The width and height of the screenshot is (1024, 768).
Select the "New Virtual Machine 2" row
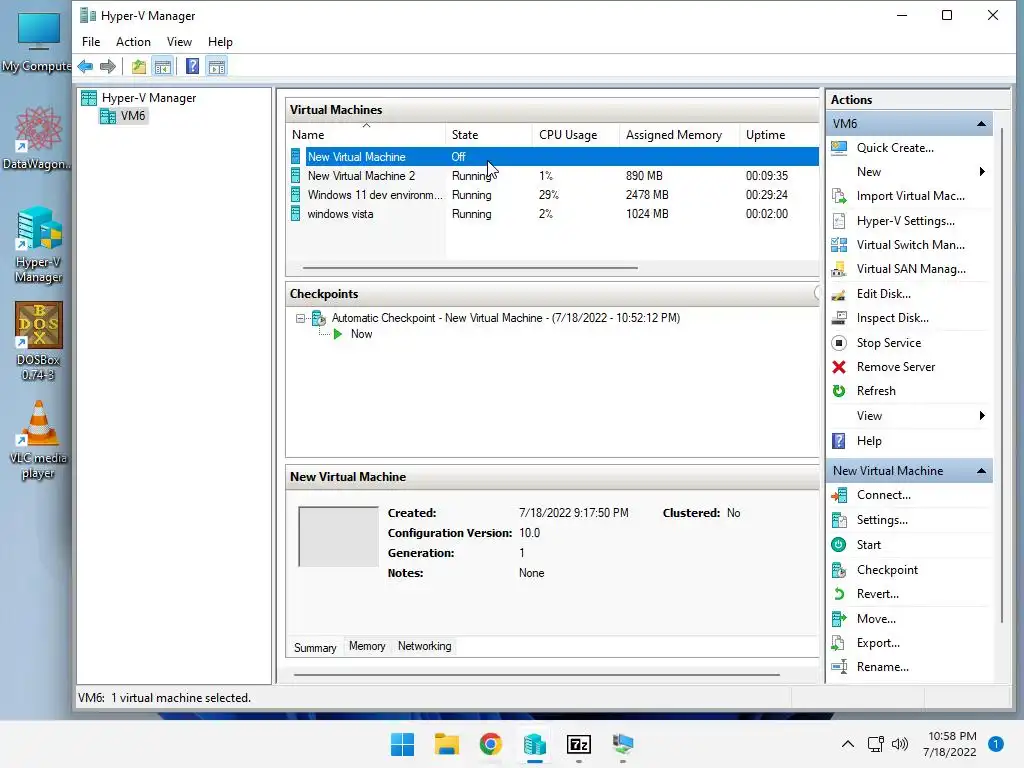553,176
